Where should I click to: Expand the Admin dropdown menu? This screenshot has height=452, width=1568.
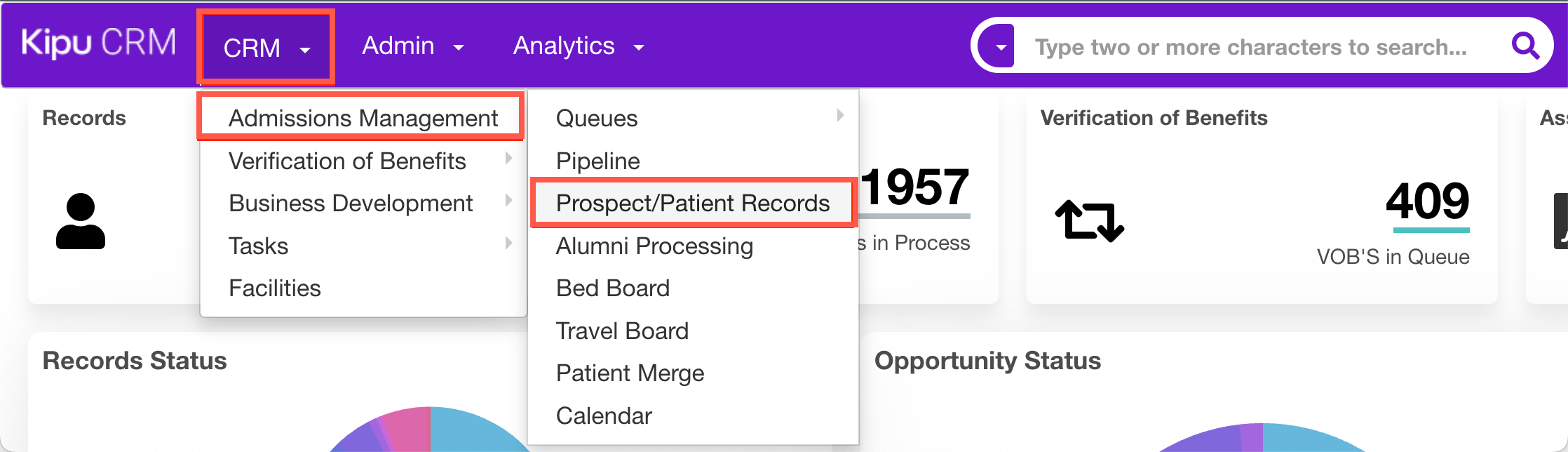tap(412, 46)
